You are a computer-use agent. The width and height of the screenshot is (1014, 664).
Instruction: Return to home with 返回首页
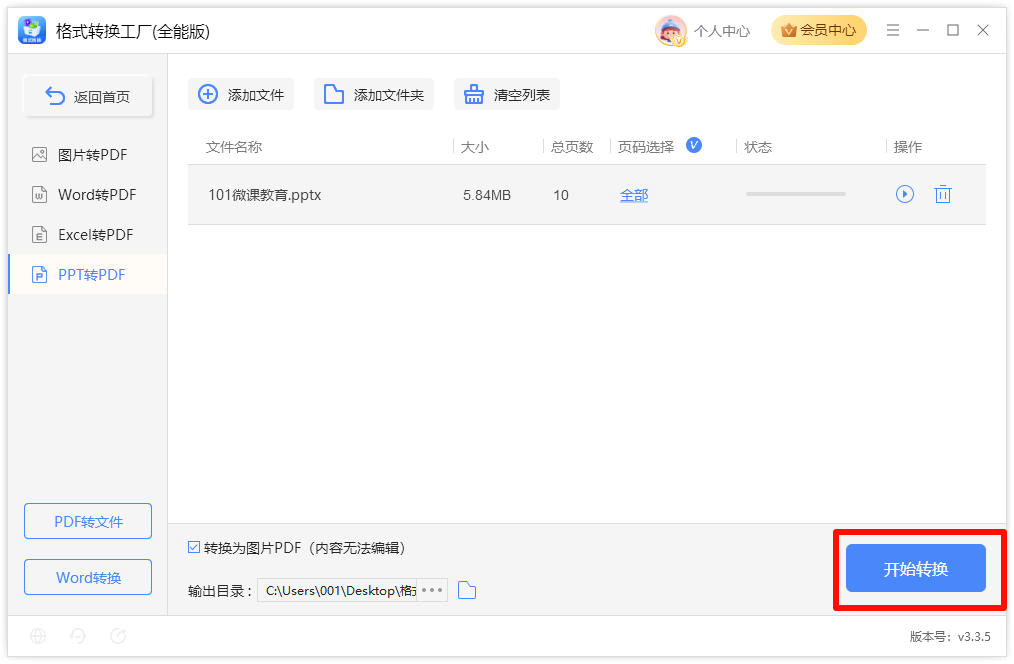pos(88,96)
